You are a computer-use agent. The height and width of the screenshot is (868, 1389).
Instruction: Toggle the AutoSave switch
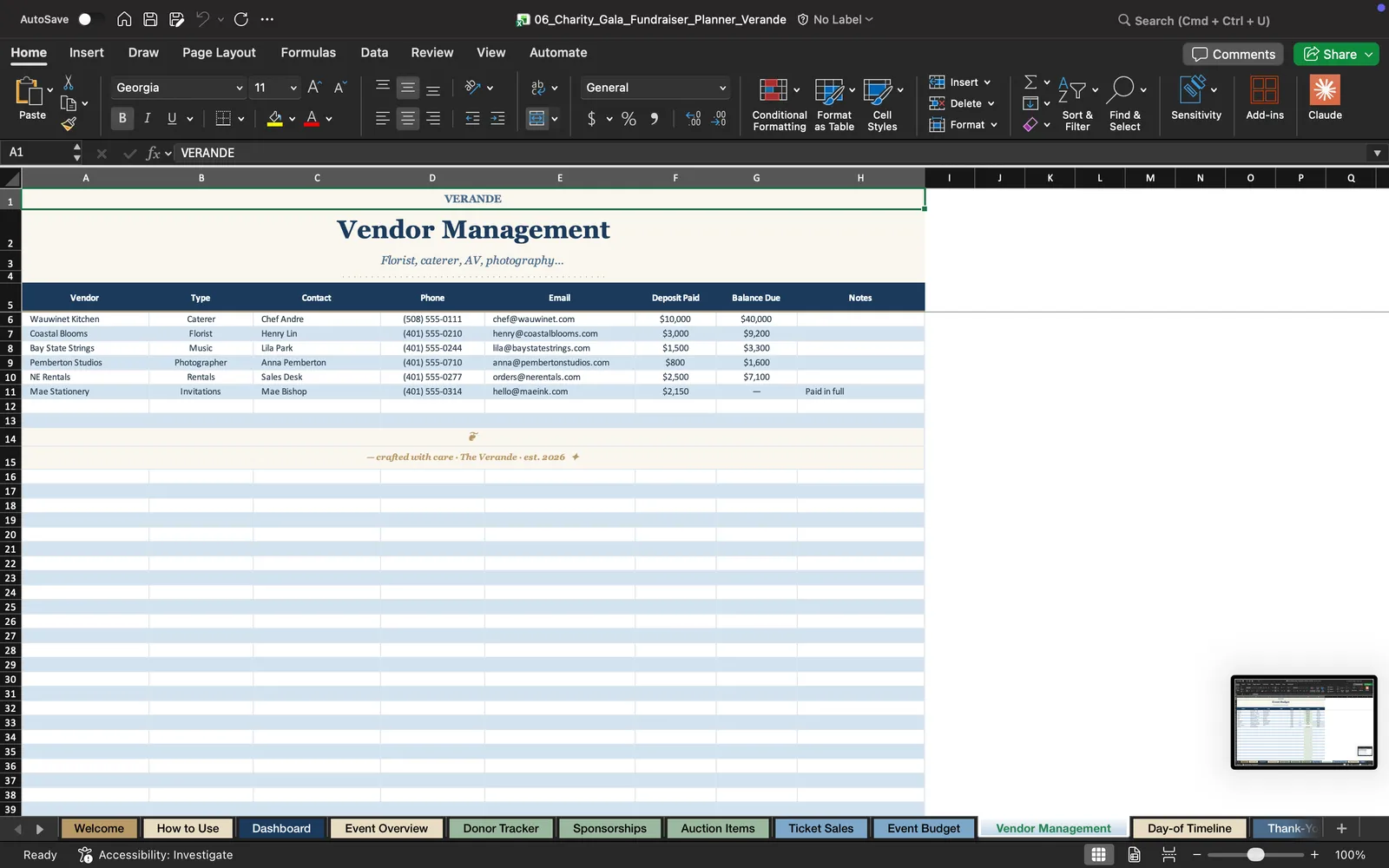[x=89, y=19]
